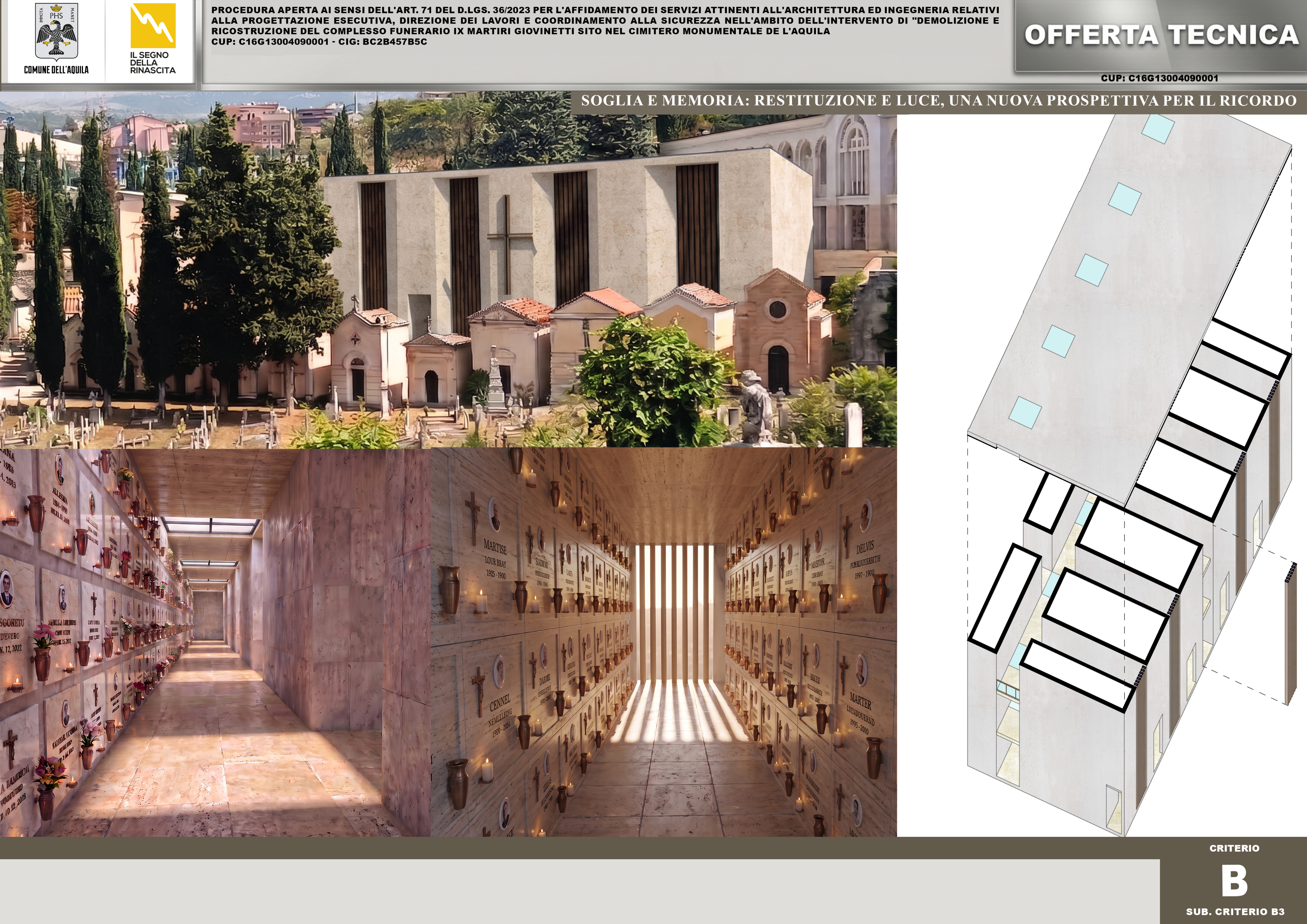Click the 'SOGLIA E MEMORIA' heading strip
The width and height of the screenshot is (1307, 924).
pos(939,101)
